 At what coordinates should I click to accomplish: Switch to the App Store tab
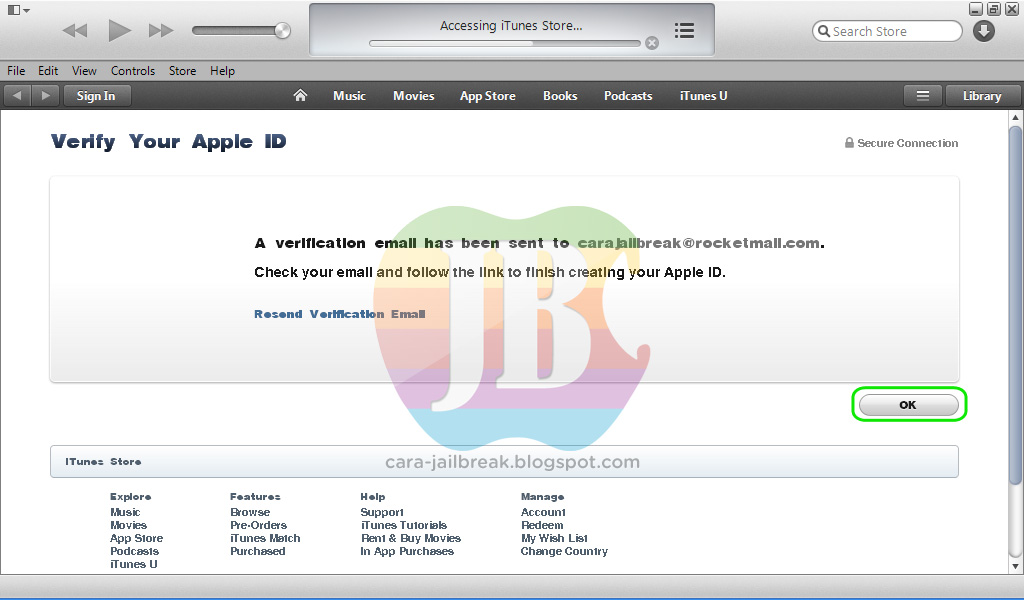488,95
